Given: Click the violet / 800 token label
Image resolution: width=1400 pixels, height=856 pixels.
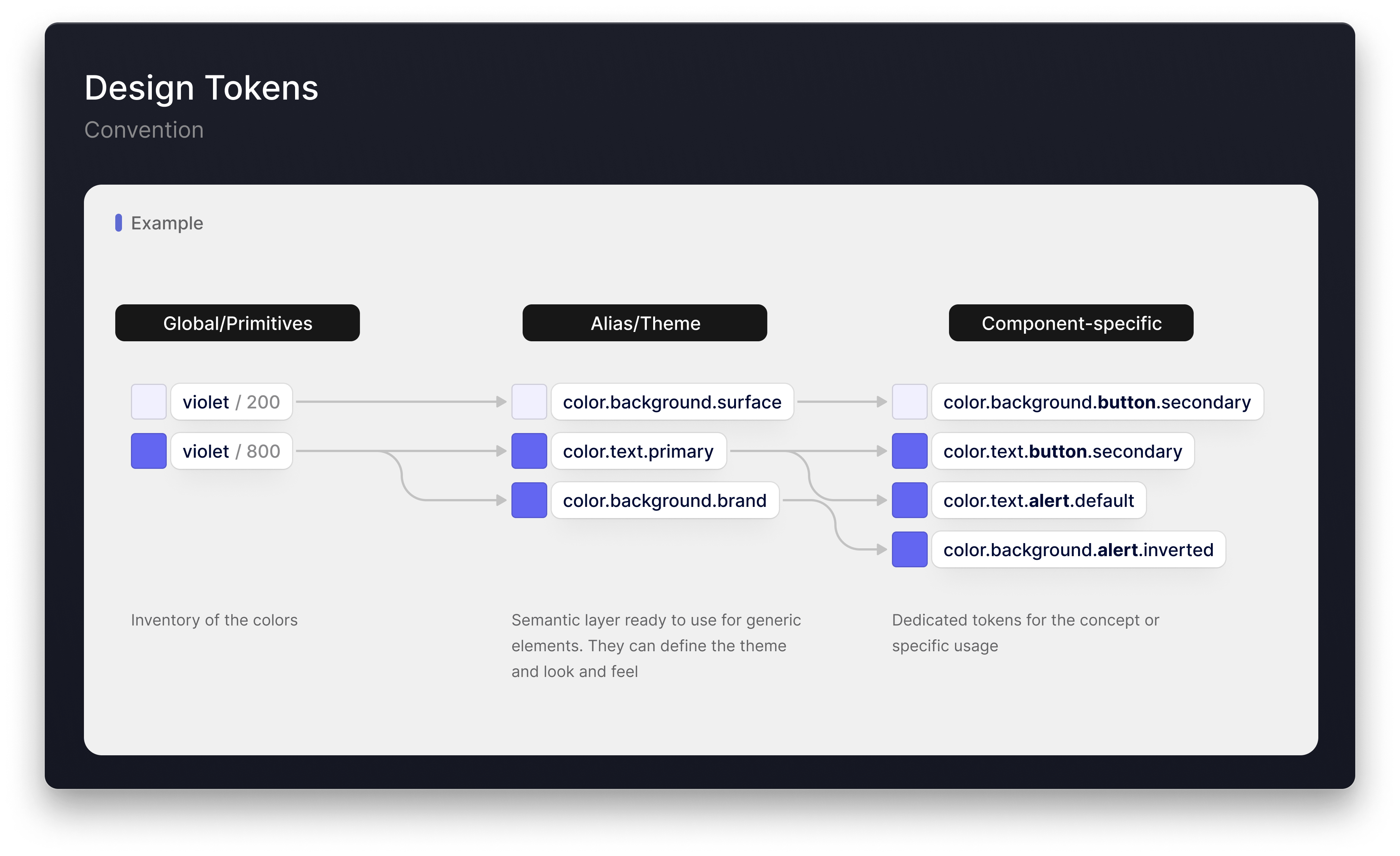Looking at the screenshot, I should [231, 451].
